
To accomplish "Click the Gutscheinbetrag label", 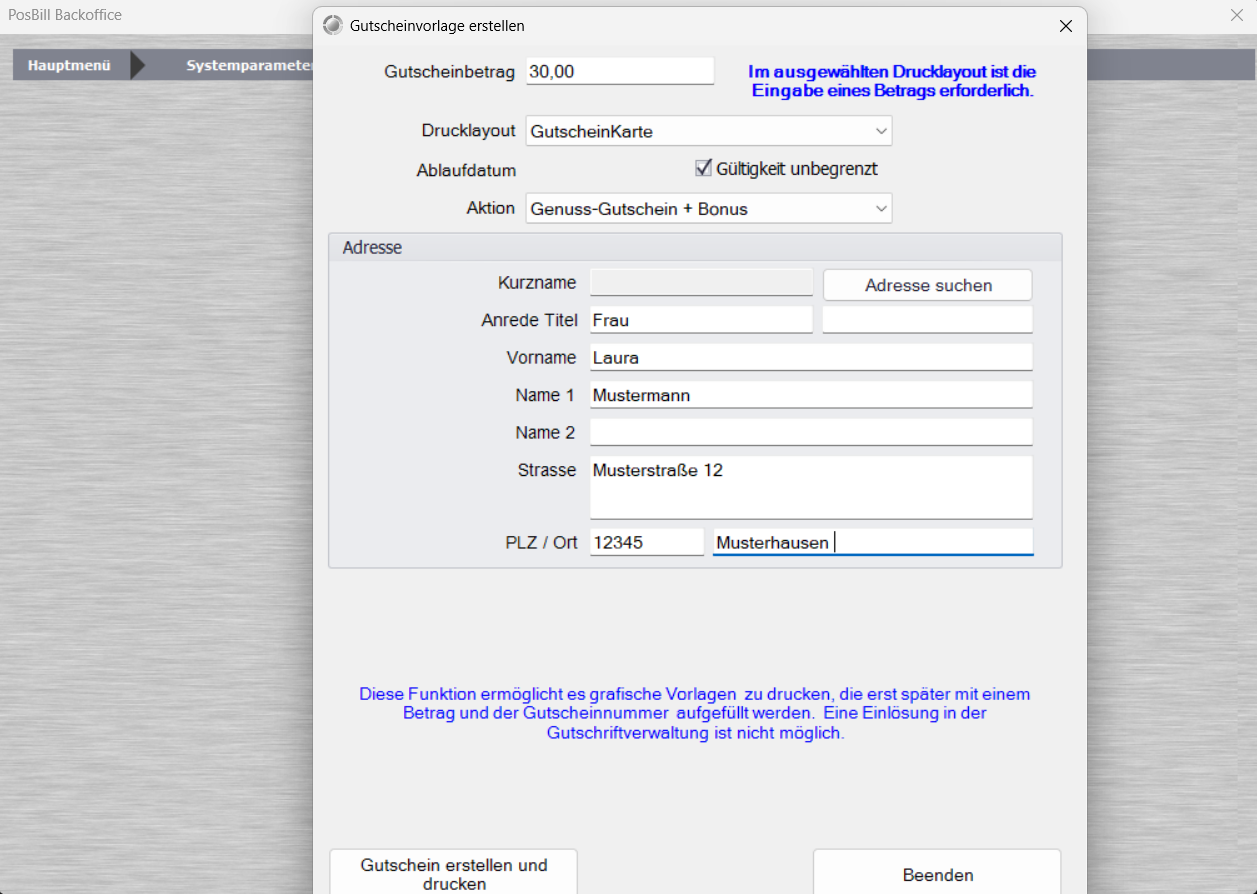I will 450,72.
